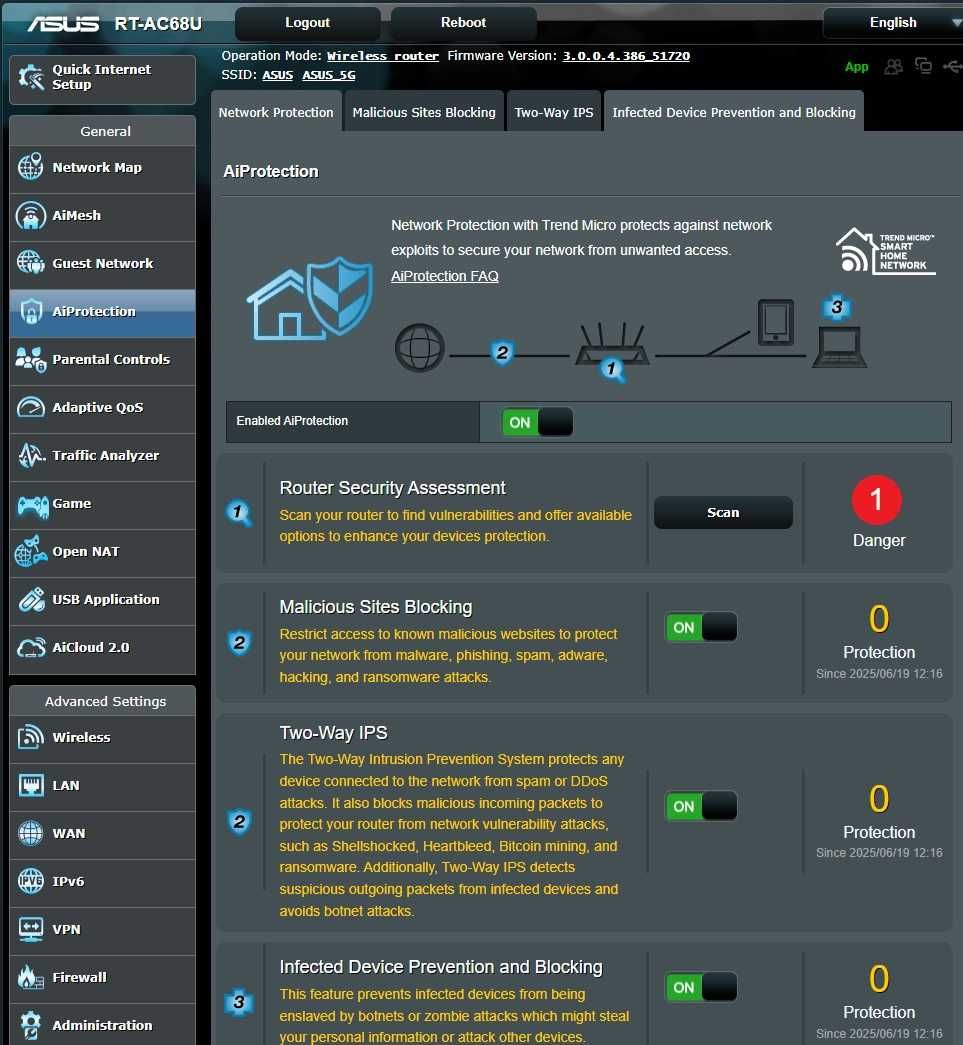The image size is (963, 1045).
Task: Open Quick Internet Setup wizard icon
Action: click(x=31, y=77)
